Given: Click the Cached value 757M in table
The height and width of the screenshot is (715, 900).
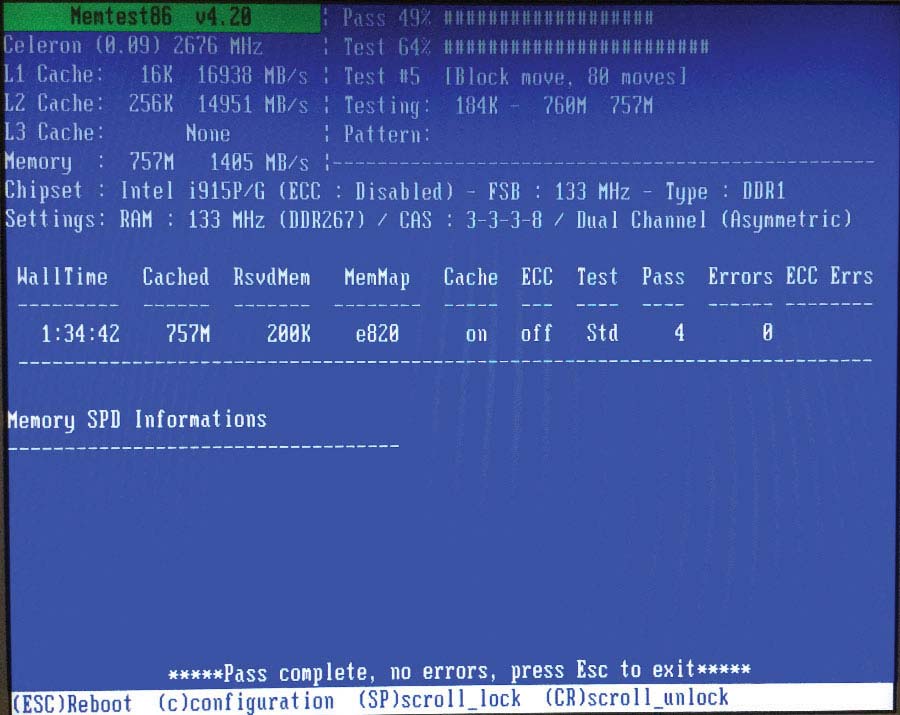Looking at the screenshot, I should point(188,333).
